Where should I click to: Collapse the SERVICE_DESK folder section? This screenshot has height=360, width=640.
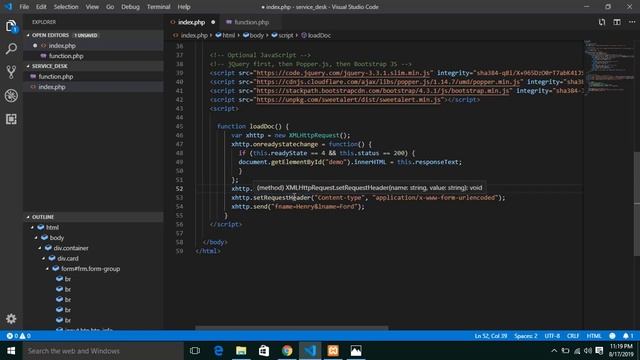pos(28,66)
